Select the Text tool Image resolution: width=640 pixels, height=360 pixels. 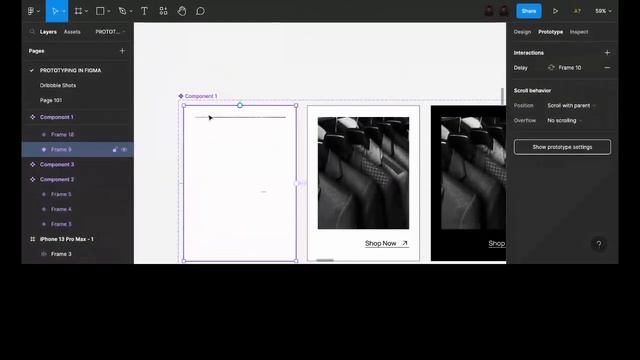coord(144,11)
